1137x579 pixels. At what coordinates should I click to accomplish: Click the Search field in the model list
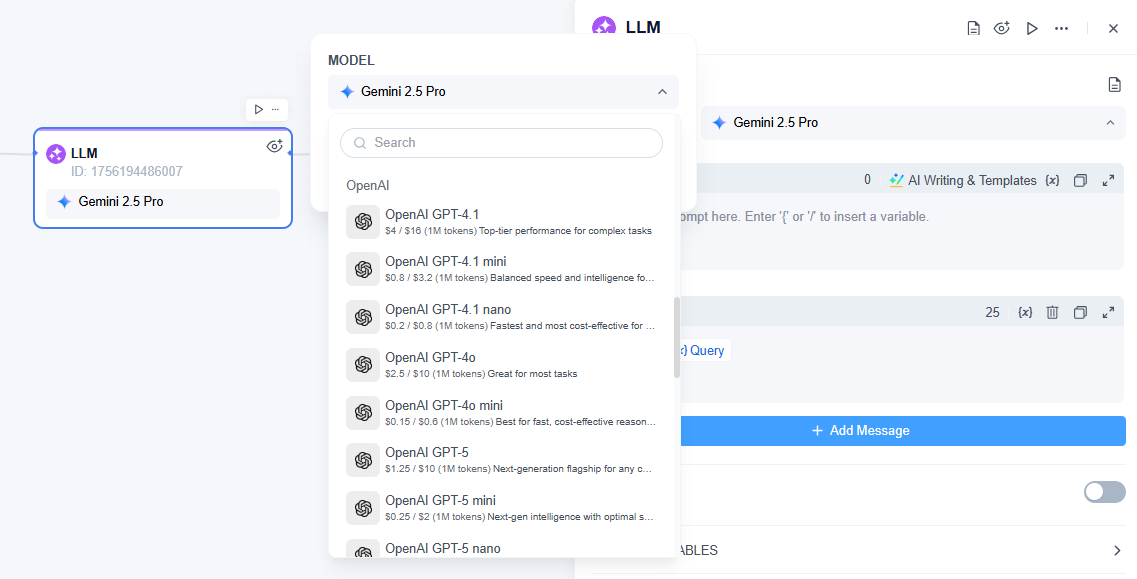coord(502,143)
